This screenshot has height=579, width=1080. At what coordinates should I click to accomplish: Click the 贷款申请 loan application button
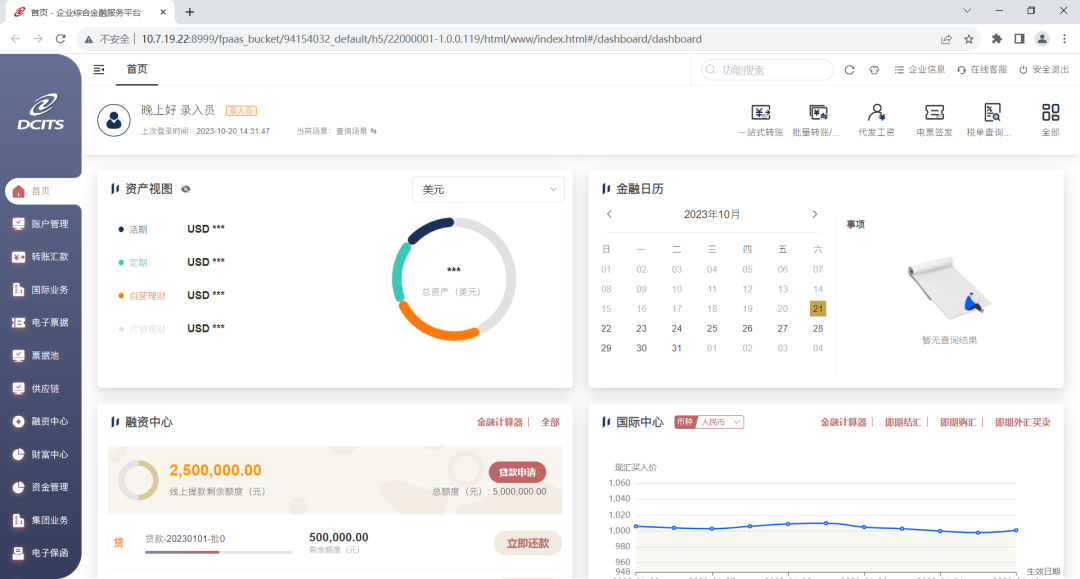pyautogui.click(x=517, y=472)
